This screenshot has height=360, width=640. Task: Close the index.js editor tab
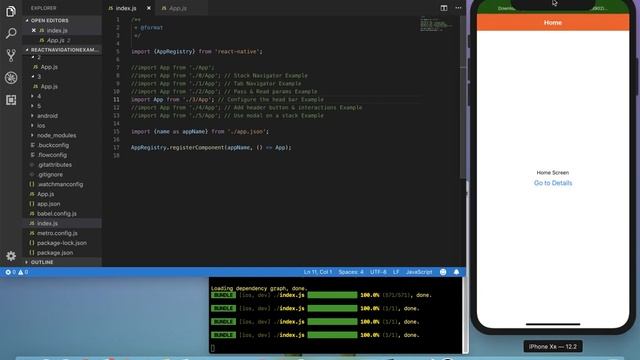click(x=149, y=8)
